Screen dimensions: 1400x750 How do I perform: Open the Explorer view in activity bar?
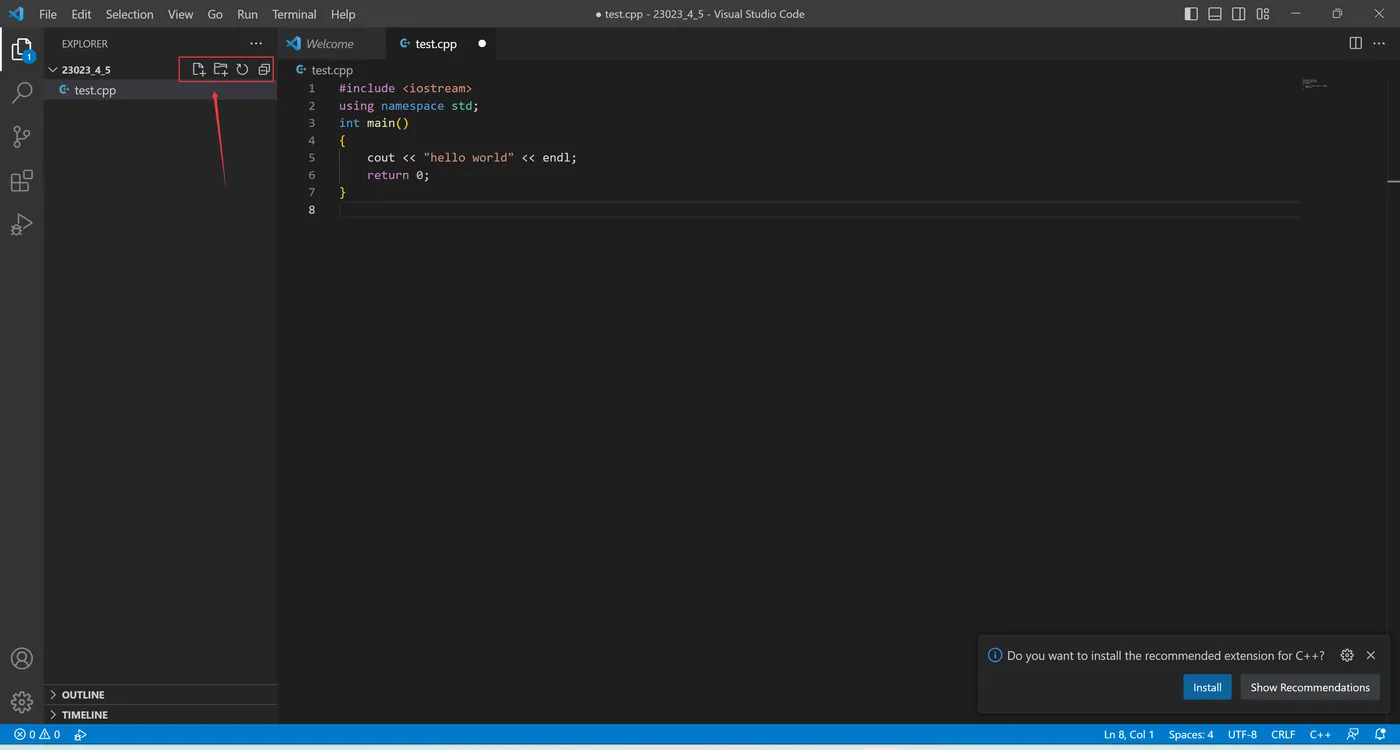point(21,49)
